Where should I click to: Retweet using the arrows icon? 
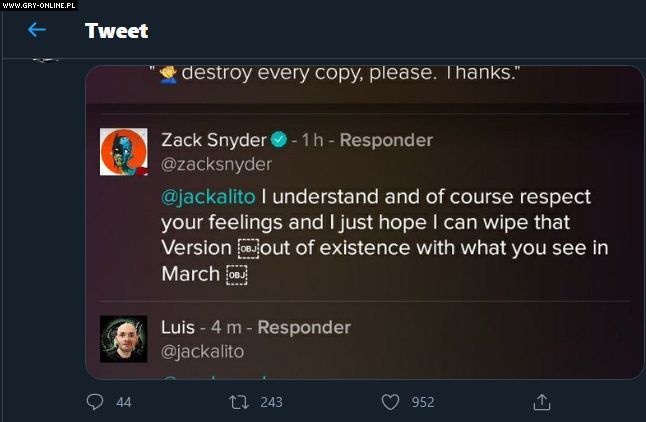coord(239,401)
